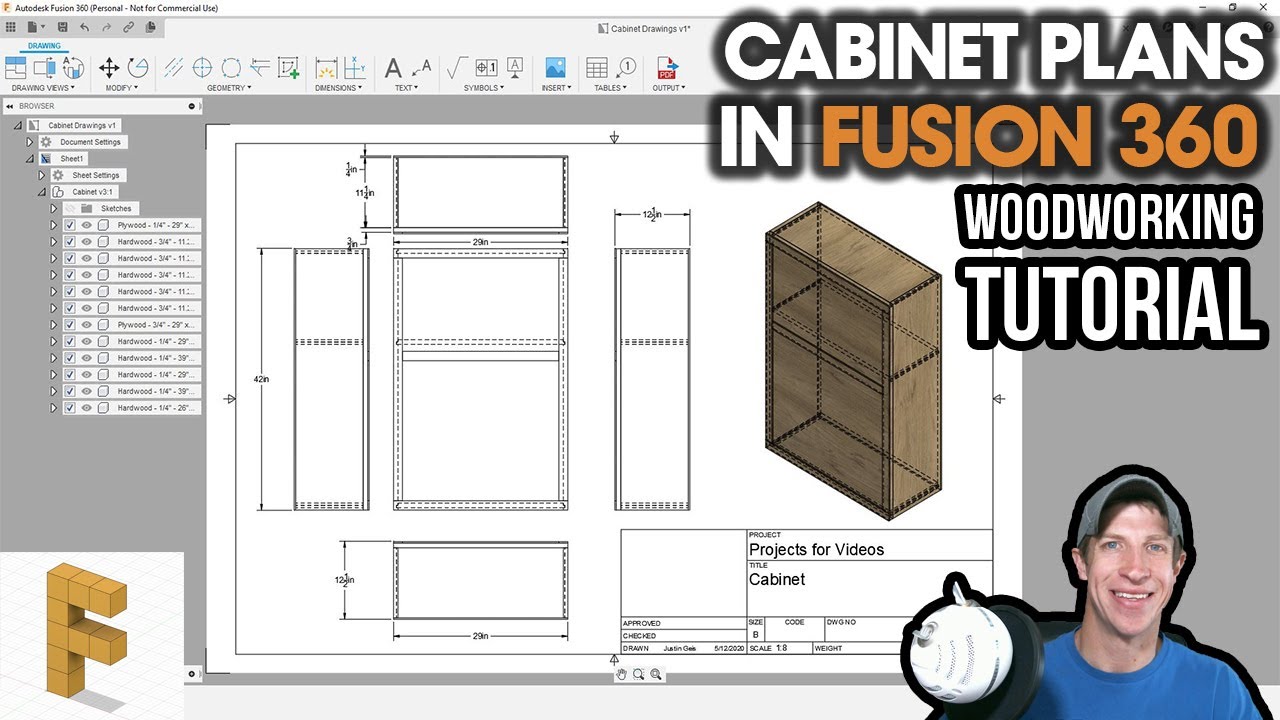Screen dimensions: 1280x720
Task: Expand the Document Settings node
Action: 30,142
